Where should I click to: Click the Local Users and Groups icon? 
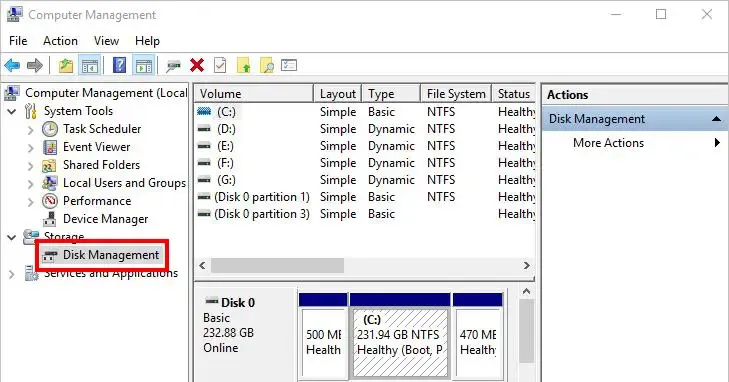pos(50,183)
